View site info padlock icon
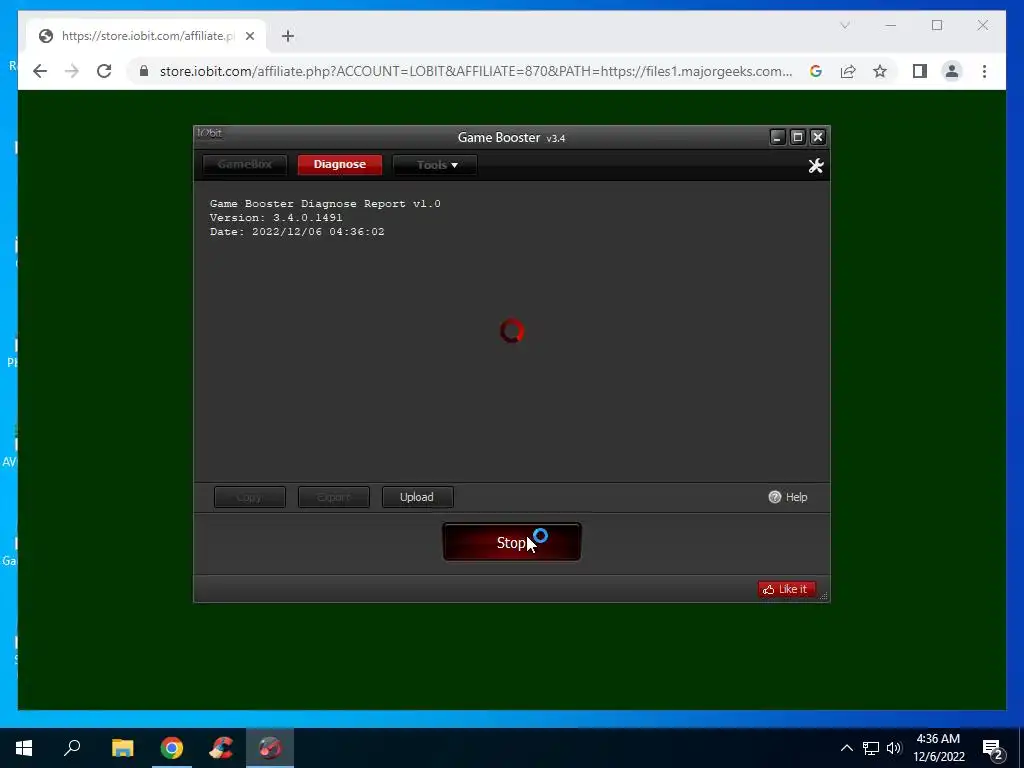The image size is (1024, 768). tap(144, 71)
